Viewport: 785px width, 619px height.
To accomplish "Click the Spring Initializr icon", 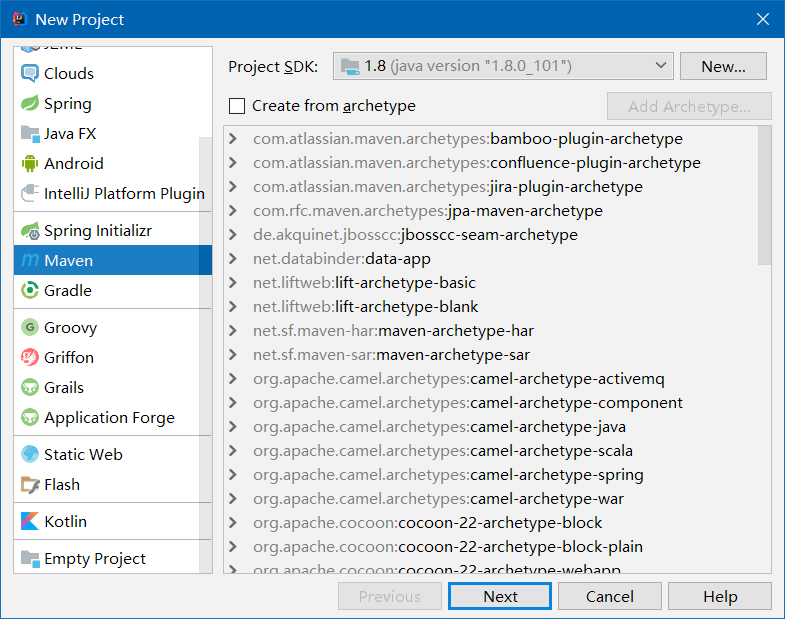I will [30, 230].
